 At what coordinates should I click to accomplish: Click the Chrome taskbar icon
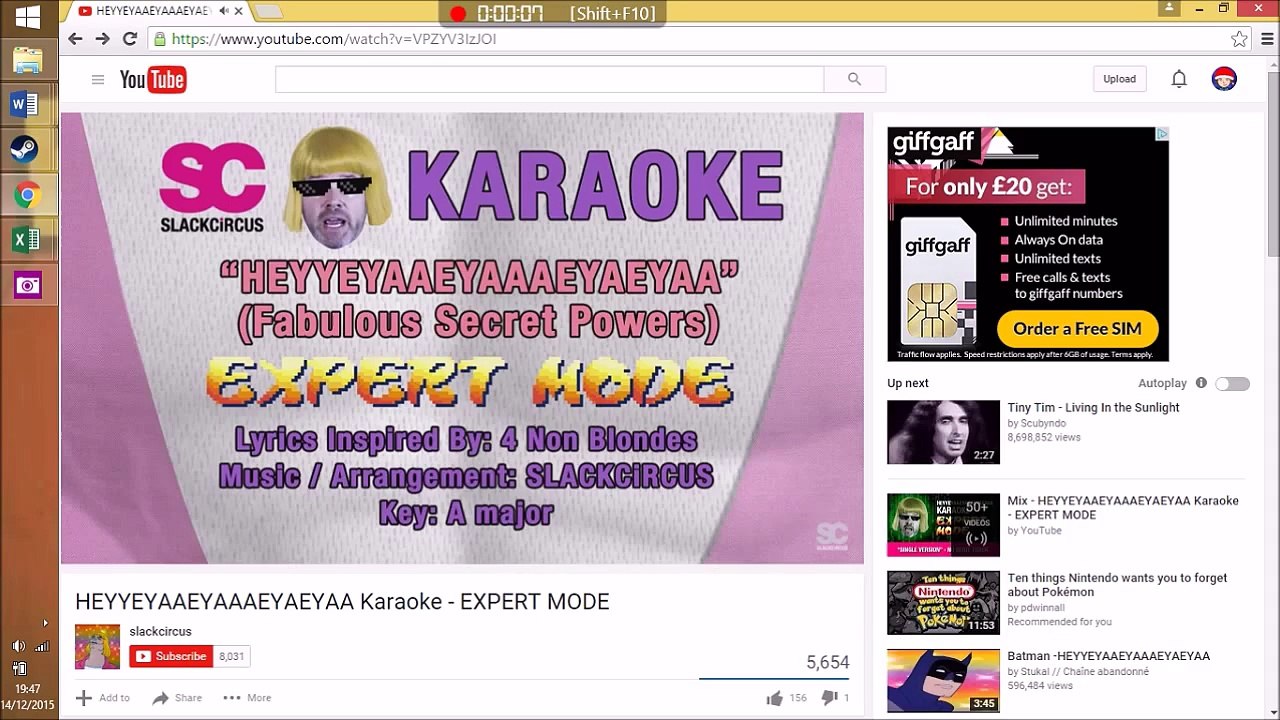coord(26,195)
